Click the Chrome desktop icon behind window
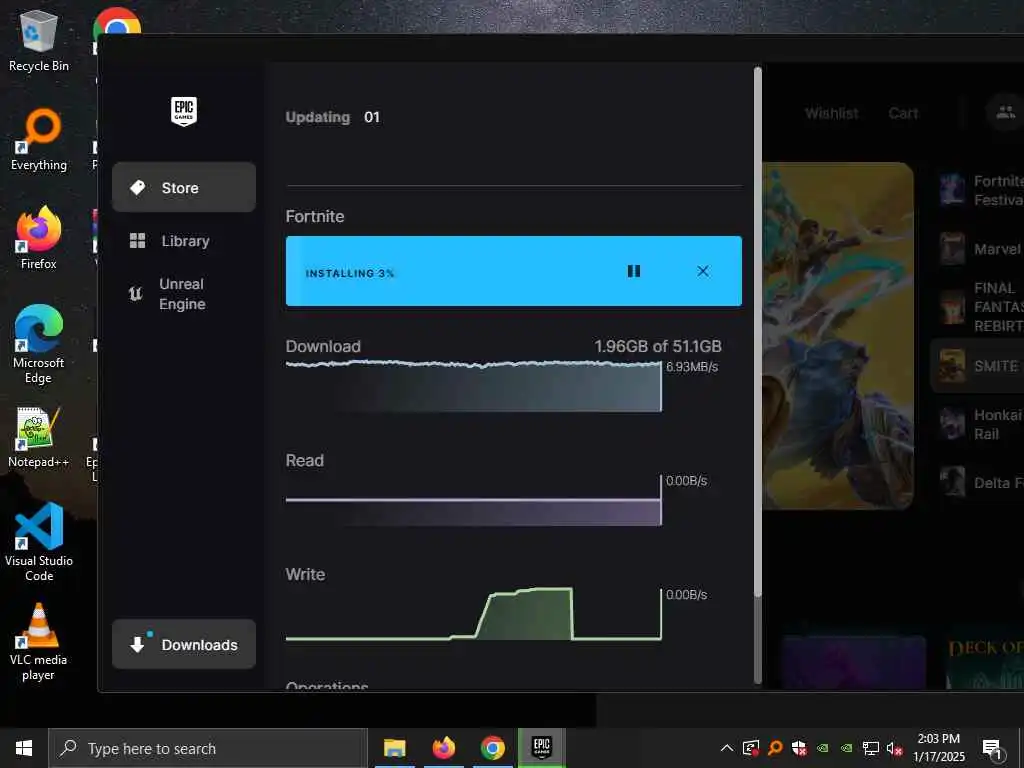The height and width of the screenshot is (768, 1024). pos(117,21)
